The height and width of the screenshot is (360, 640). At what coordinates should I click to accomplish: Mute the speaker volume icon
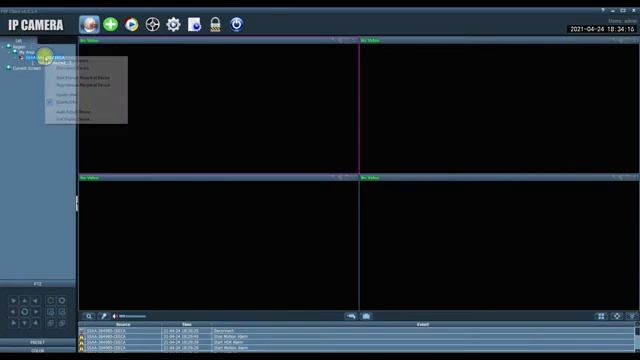[x=116, y=316]
